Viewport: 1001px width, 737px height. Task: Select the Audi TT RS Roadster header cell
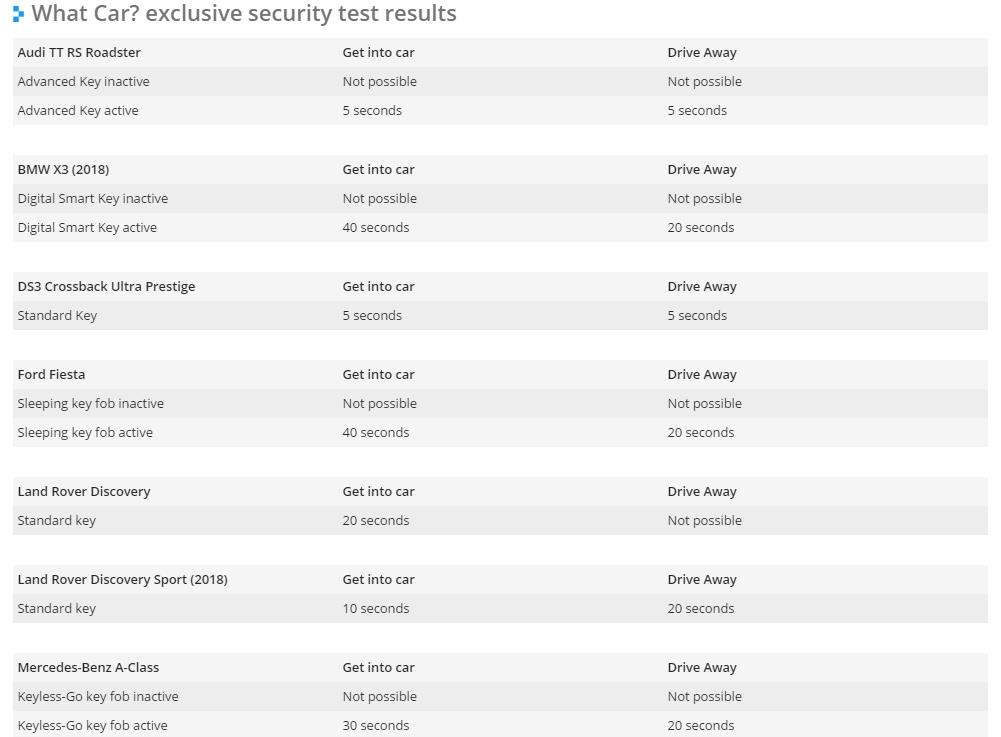[79, 52]
